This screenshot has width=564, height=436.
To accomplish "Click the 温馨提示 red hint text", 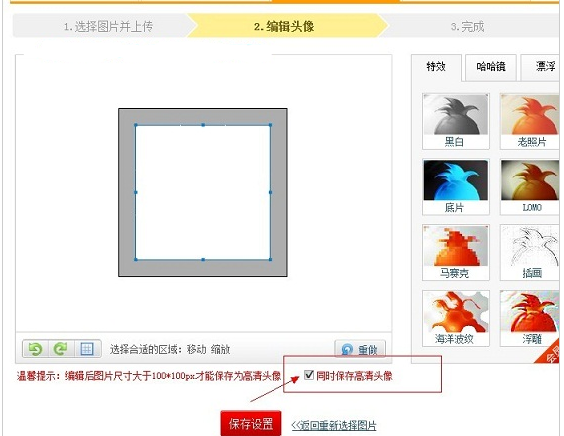I will point(149,376).
